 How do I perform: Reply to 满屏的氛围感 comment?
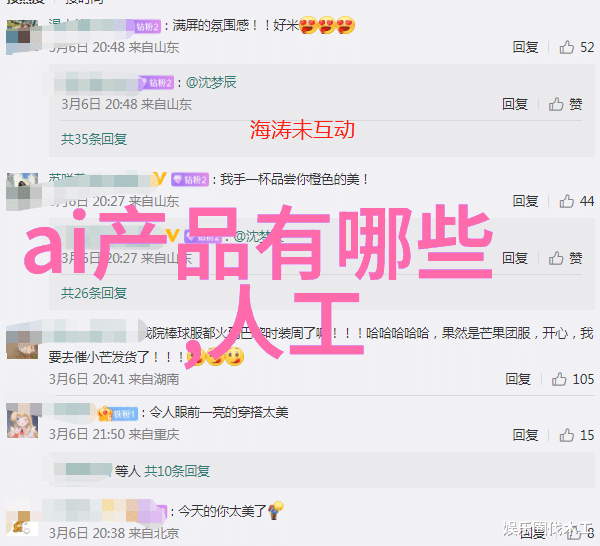pyautogui.click(x=525, y=47)
